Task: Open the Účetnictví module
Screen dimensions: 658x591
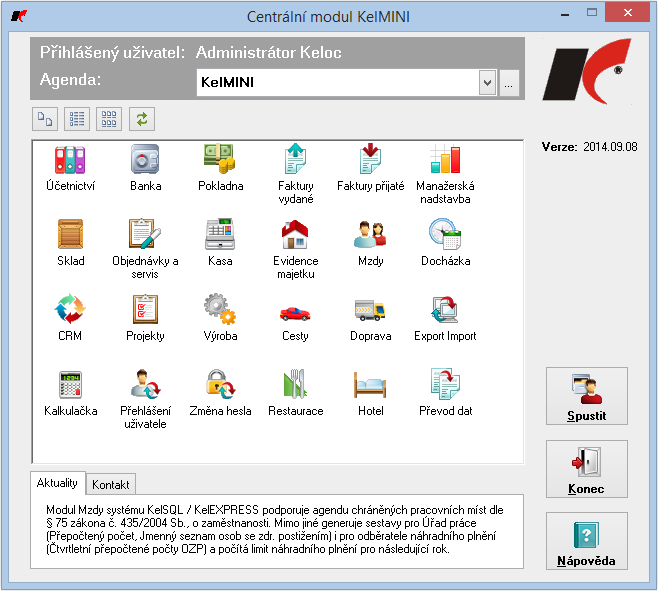Action: [x=70, y=167]
